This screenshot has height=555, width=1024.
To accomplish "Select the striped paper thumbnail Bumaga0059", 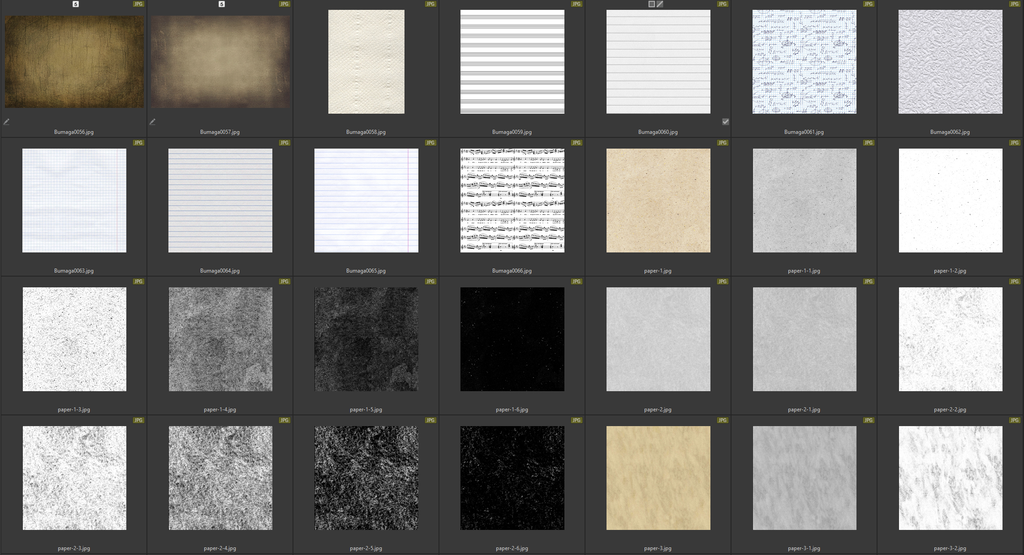I will 512,62.
